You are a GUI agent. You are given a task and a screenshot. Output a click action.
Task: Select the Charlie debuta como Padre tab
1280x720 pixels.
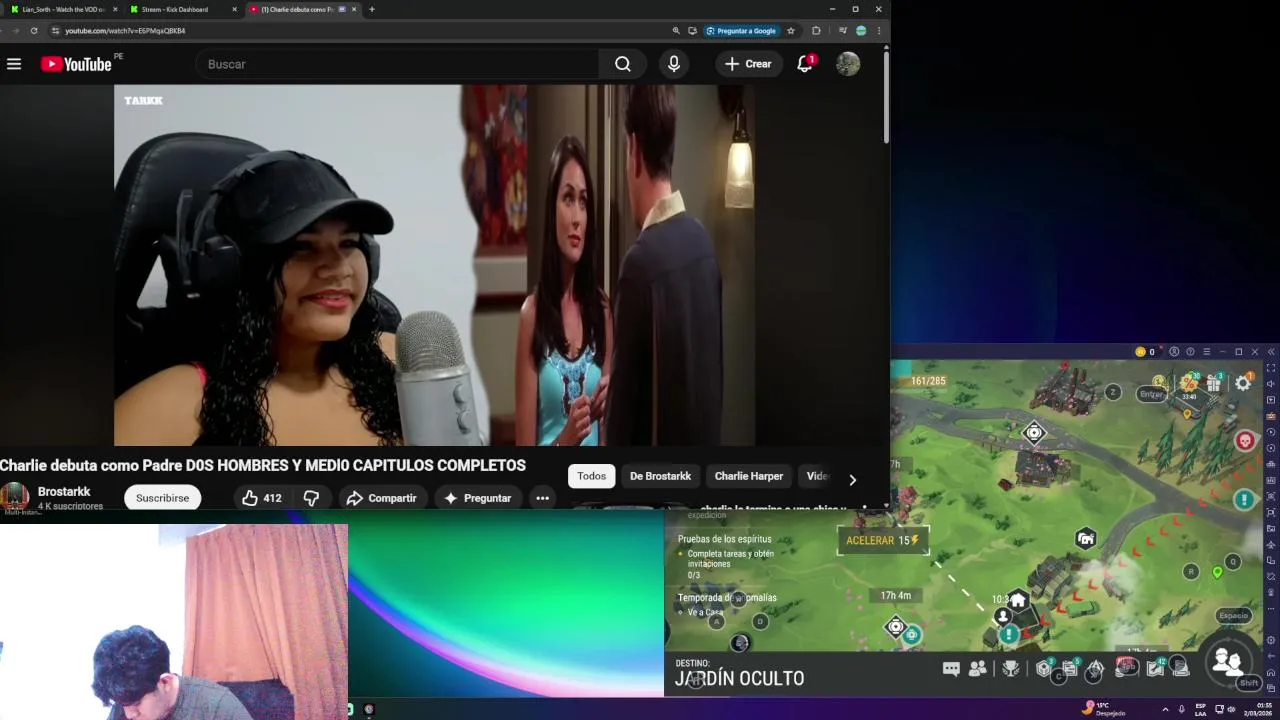pyautogui.click(x=301, y=9)
